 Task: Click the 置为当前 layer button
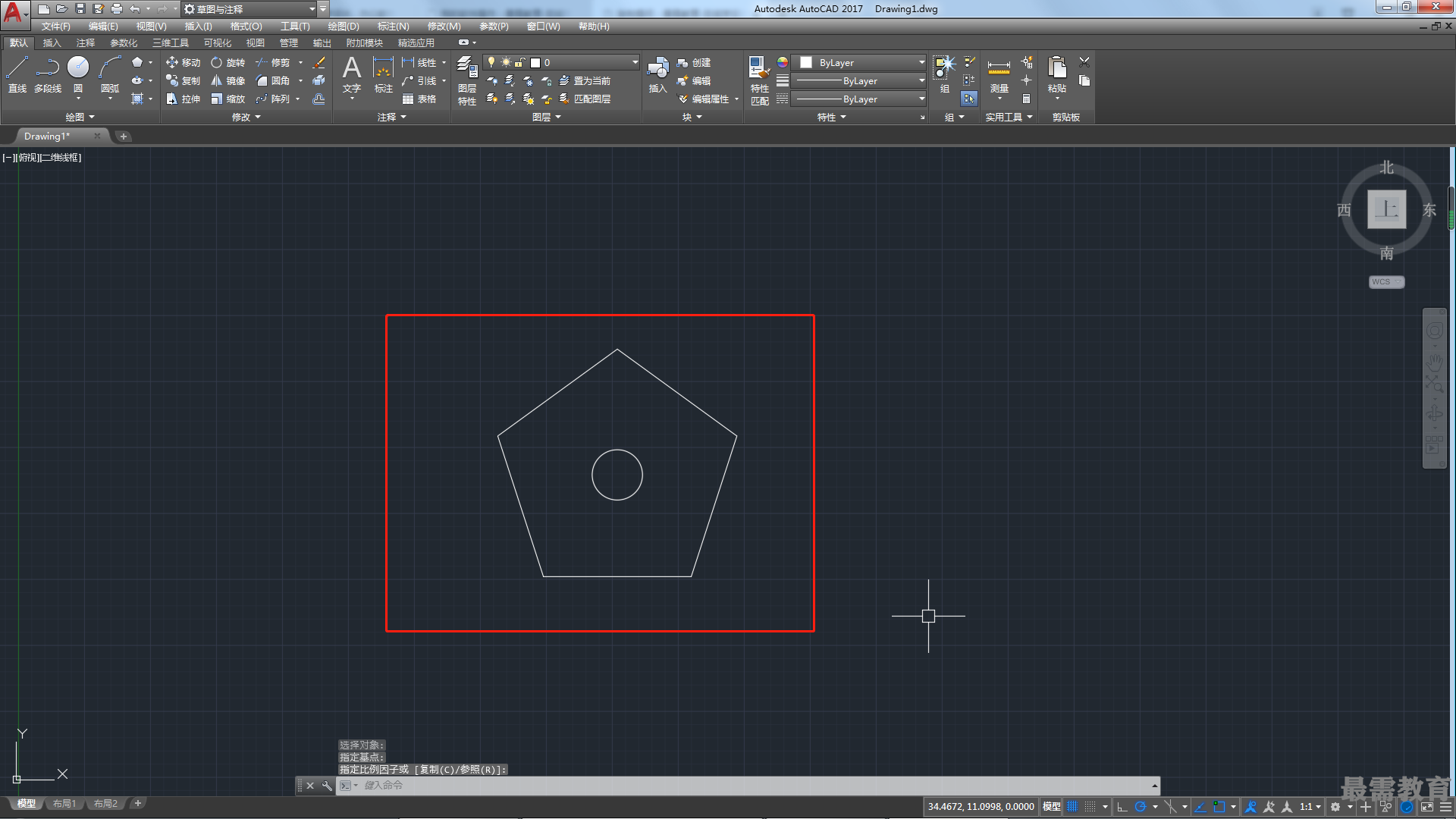coord(585,80)
